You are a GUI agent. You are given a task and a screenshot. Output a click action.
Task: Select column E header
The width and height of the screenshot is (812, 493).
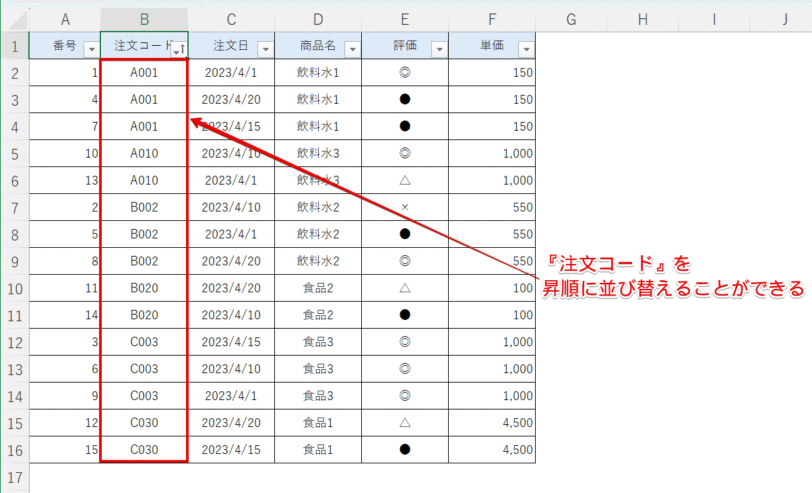(x=405, y=20)
